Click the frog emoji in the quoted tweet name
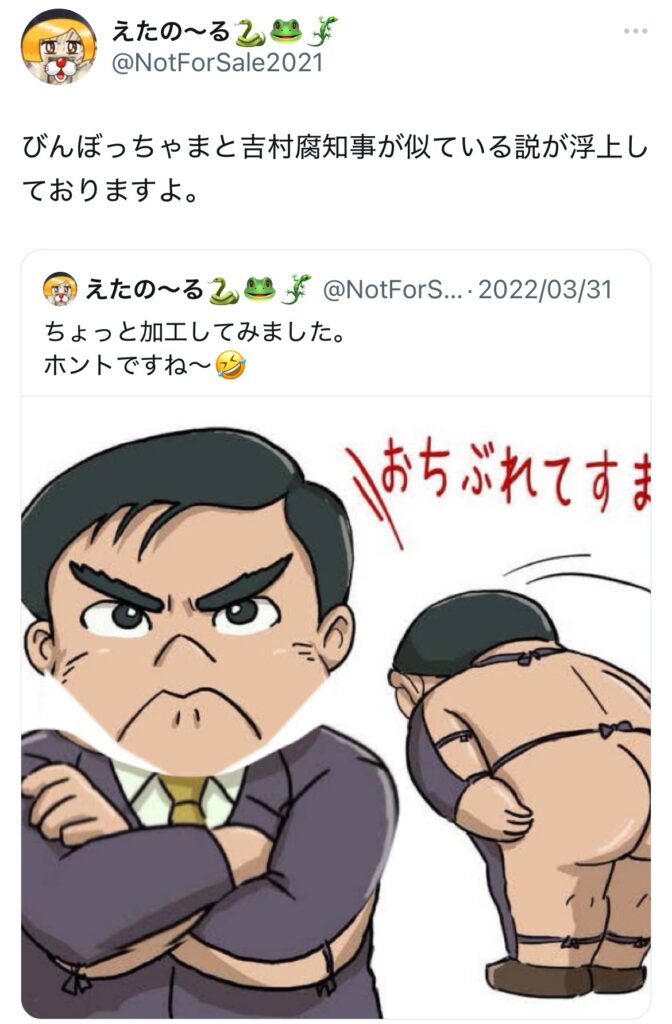This screenshot has height=1024, width=672. (259, 289)
